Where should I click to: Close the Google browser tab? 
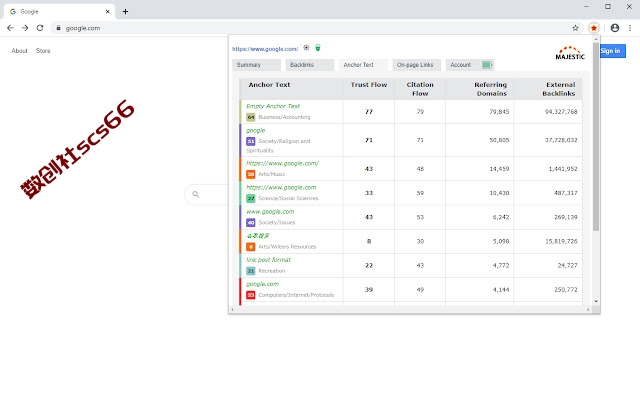coord(107,11)
